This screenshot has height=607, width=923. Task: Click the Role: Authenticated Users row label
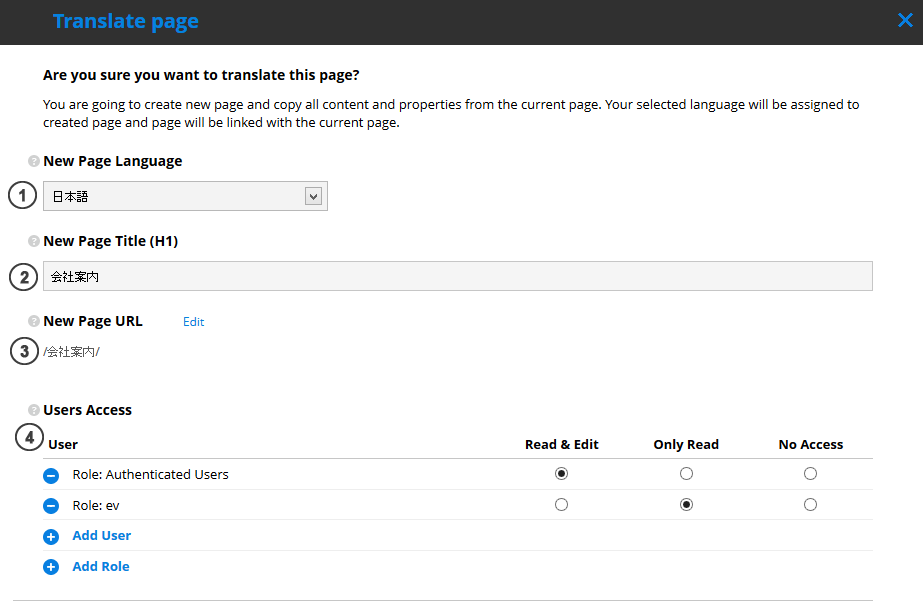coord(150,475)
